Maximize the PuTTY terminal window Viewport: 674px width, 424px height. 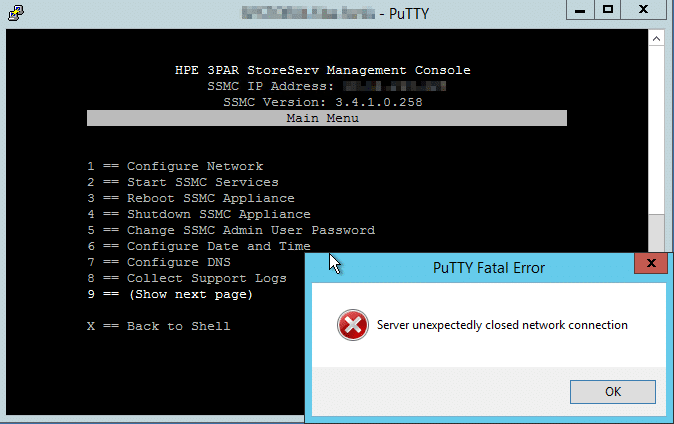click(x=607, y=10)
